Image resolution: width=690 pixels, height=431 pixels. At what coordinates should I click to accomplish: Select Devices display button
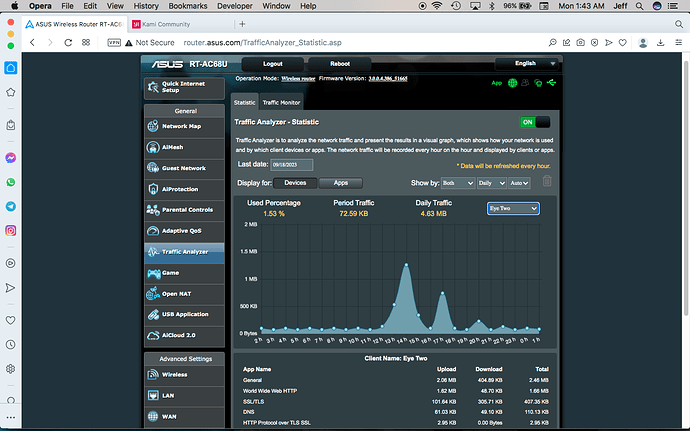[295, 183]
